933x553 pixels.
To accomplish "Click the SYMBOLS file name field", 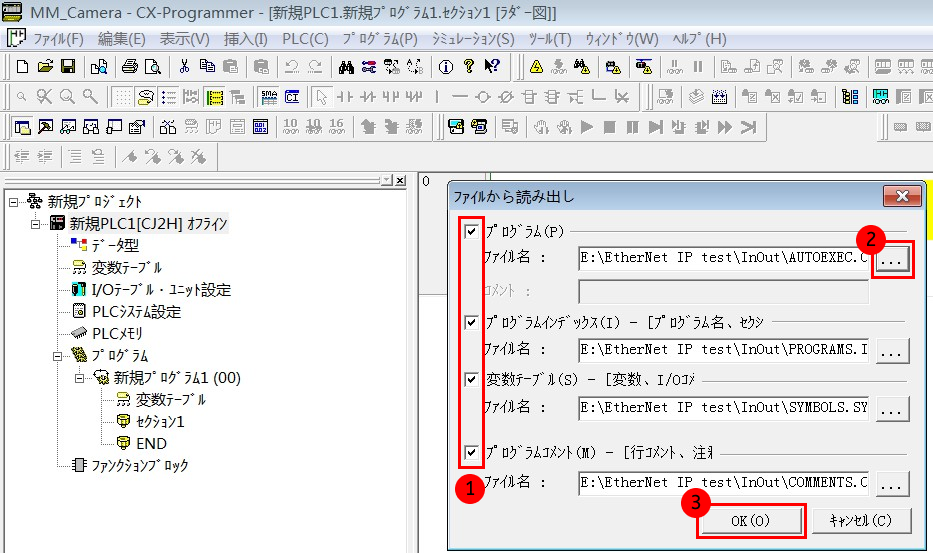I will pyautogui.click(x=724, y=408).
